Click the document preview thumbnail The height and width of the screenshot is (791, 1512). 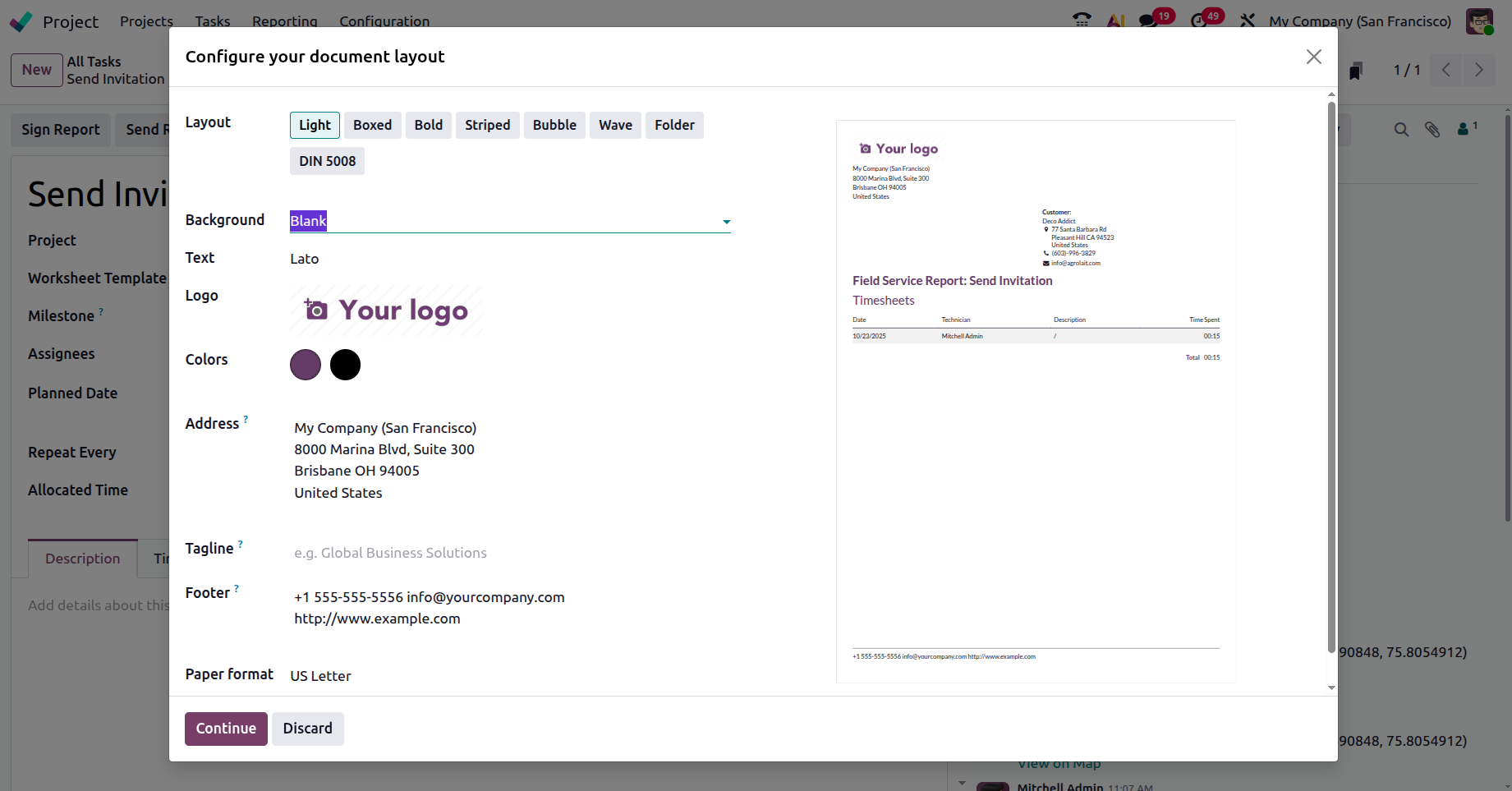point(1036,402)
